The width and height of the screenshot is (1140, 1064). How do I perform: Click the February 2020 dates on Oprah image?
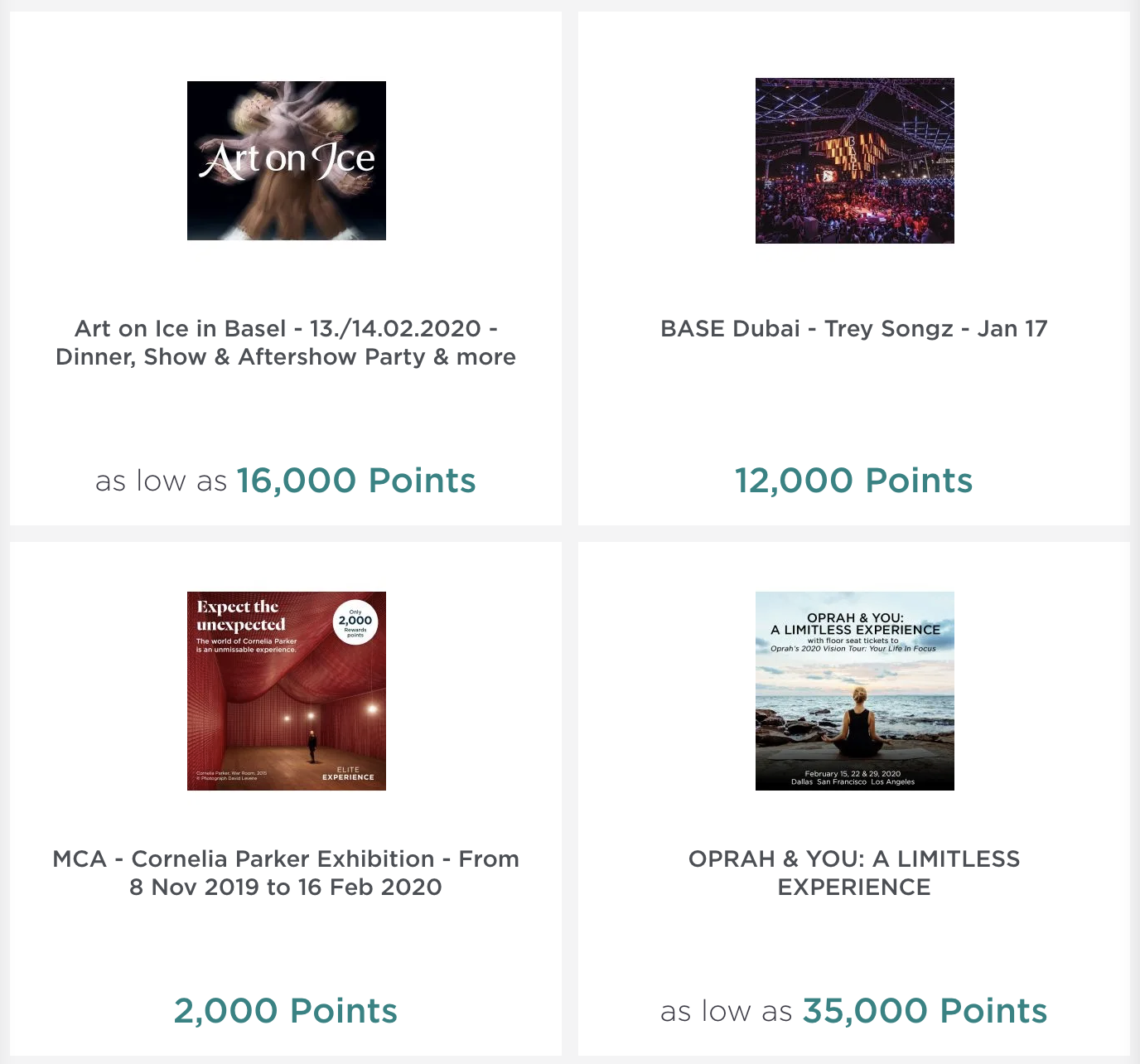(853, 774)
